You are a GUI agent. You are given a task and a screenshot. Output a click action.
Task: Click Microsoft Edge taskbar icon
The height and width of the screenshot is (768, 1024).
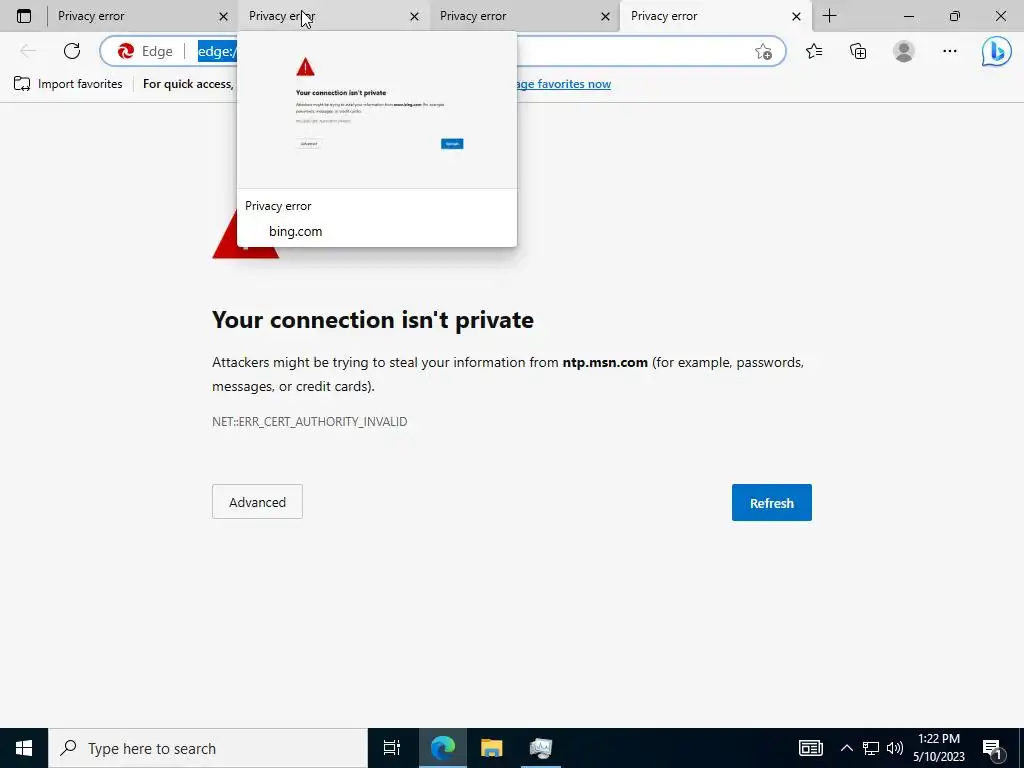click(442, 748)
